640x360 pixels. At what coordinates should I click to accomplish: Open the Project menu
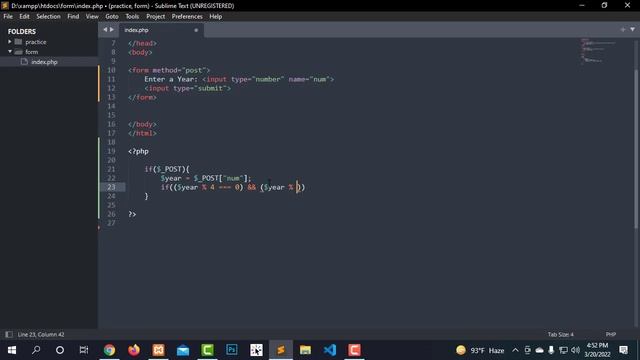click(156, 16)
